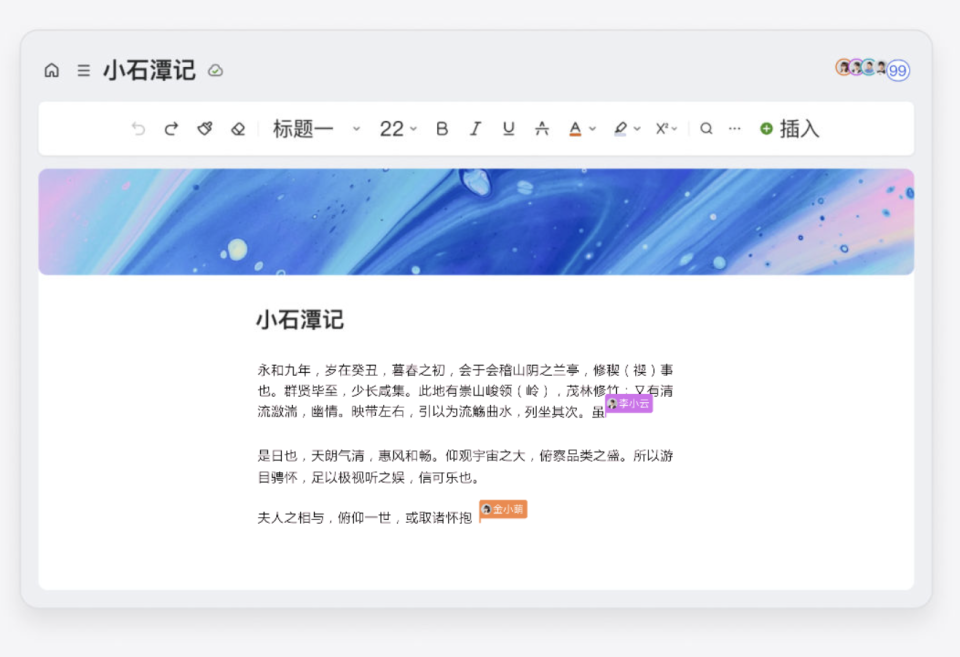The height and width of the screenshot is (657, 960).
Task: Toggle italic formatting
Action: click(475, 128)
